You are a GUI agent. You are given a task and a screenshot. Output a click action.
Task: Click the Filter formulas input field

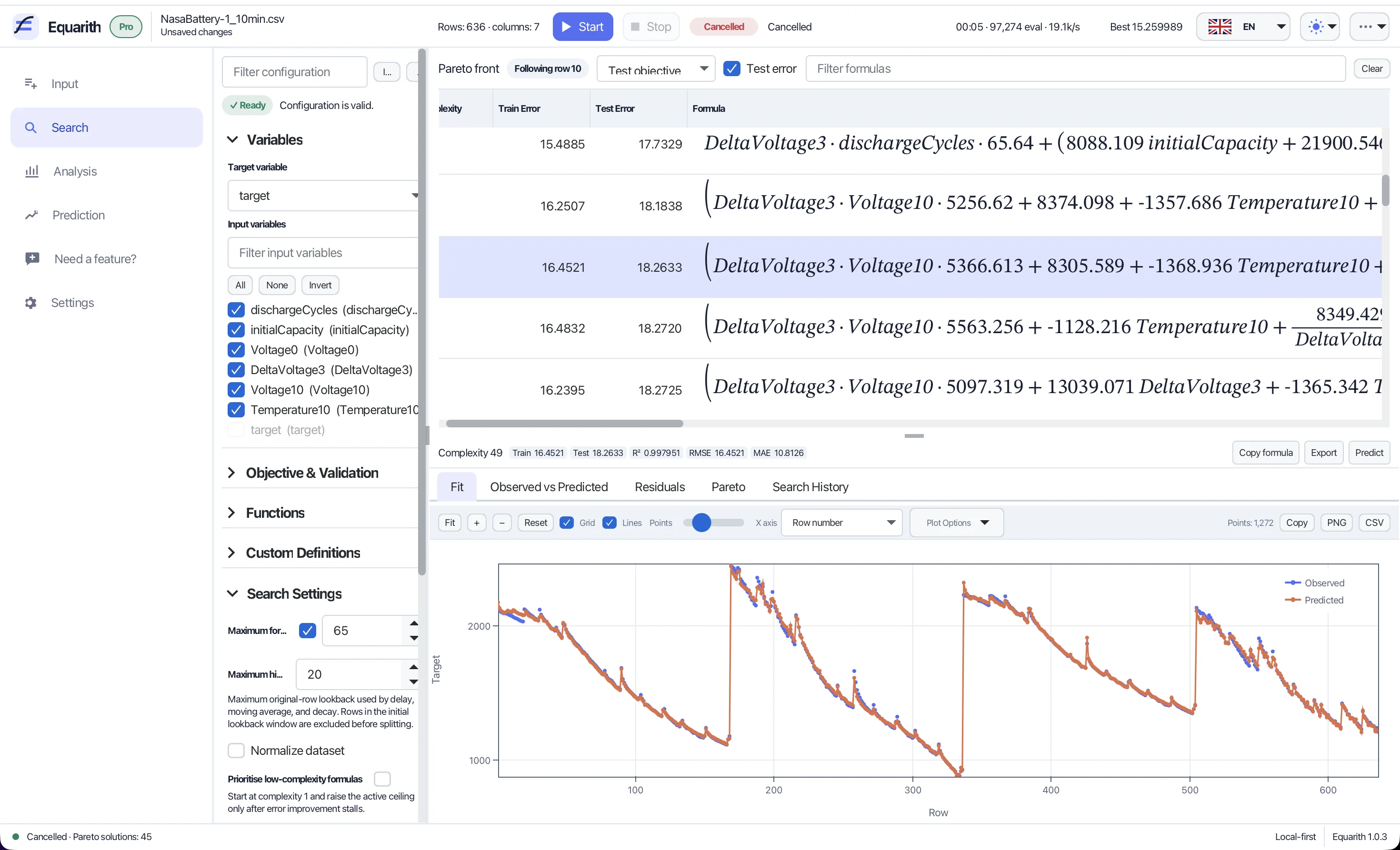tap(1075, 68)
